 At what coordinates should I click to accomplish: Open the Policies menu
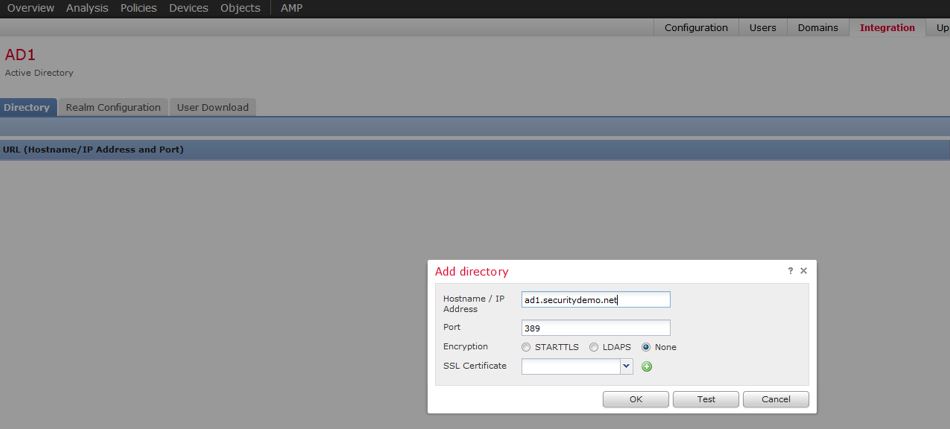click(x=138, y=8)
